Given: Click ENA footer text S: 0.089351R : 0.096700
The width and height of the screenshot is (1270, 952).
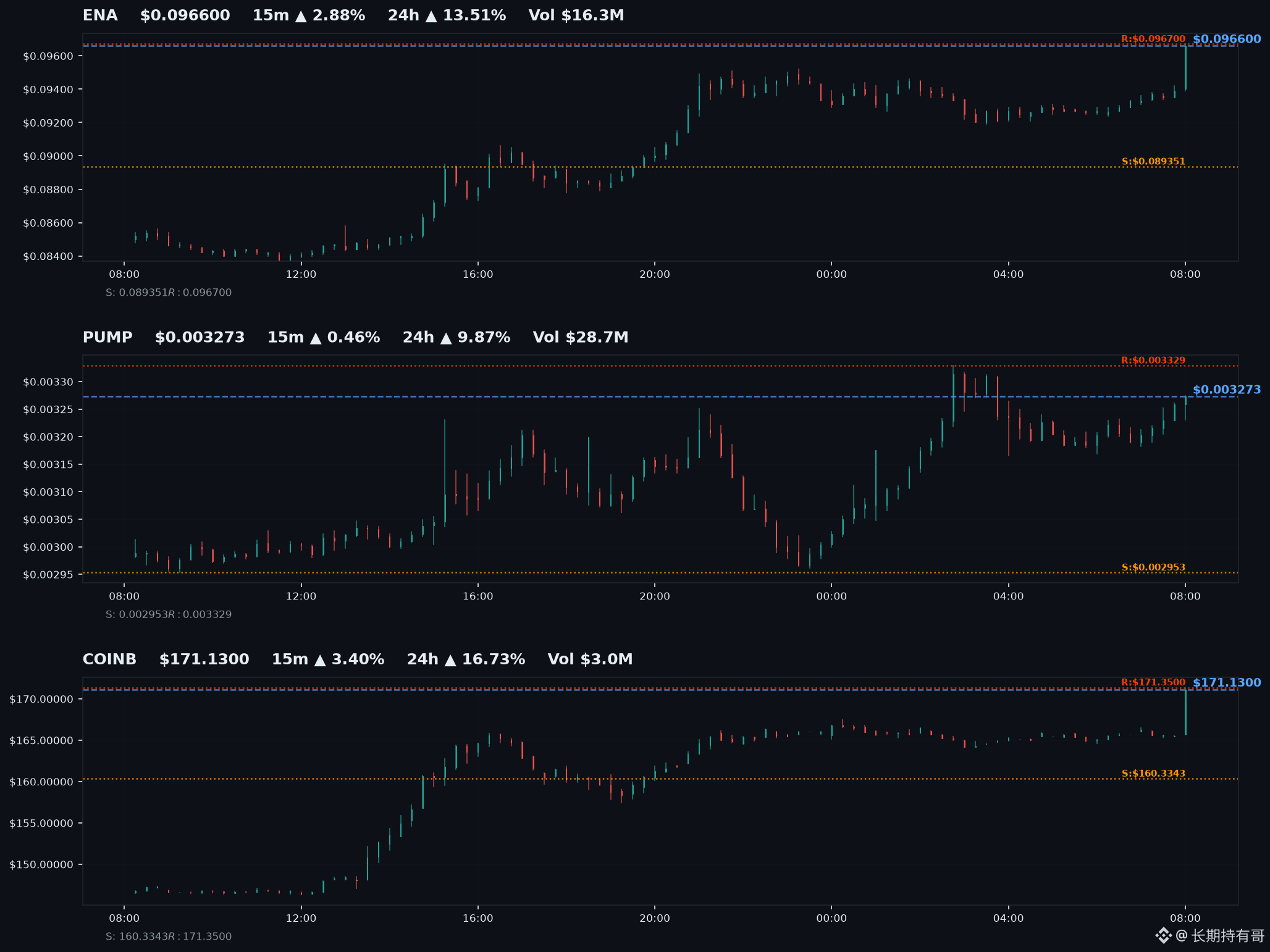Looking at the screenshot, I should (169, 293).
